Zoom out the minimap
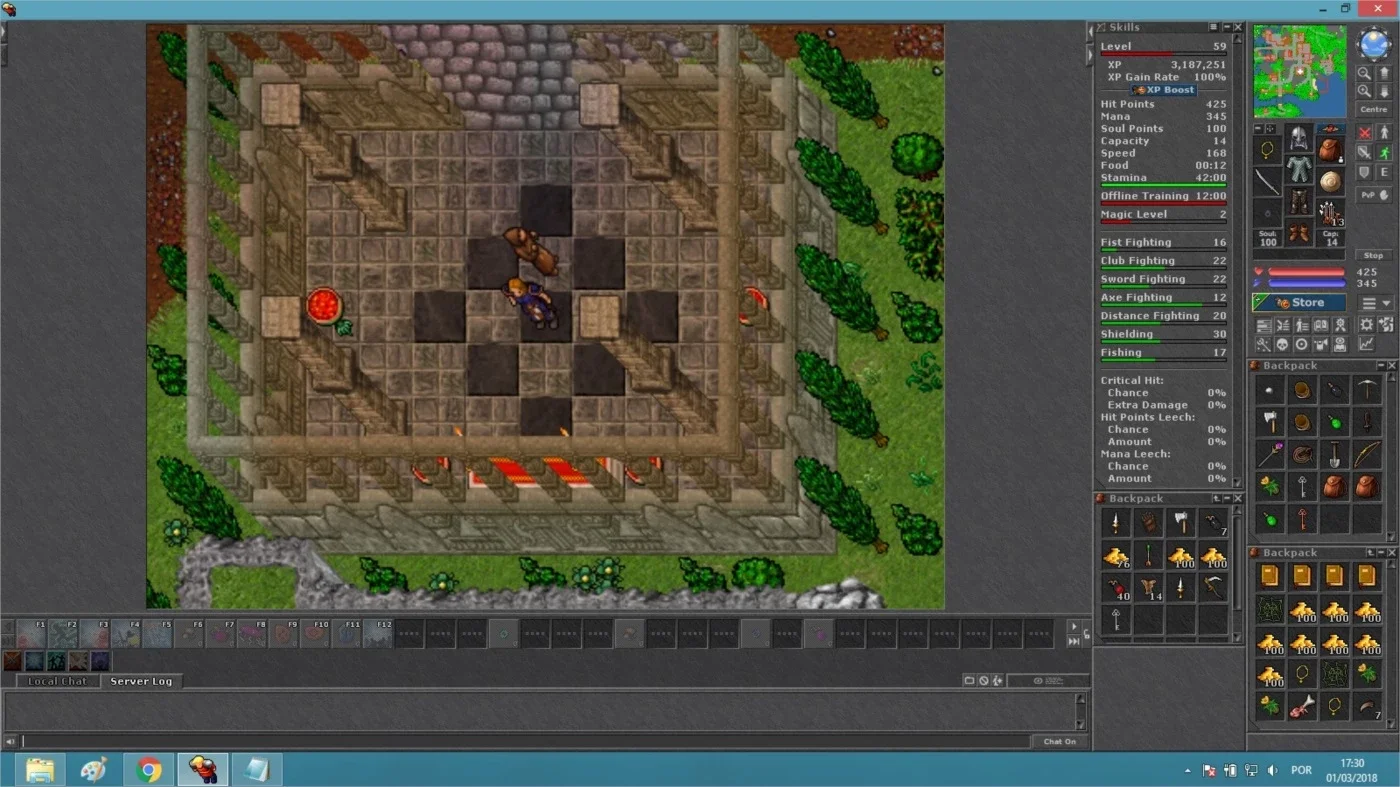This screenshot has width=1400, height=787. click(1365, 73)
